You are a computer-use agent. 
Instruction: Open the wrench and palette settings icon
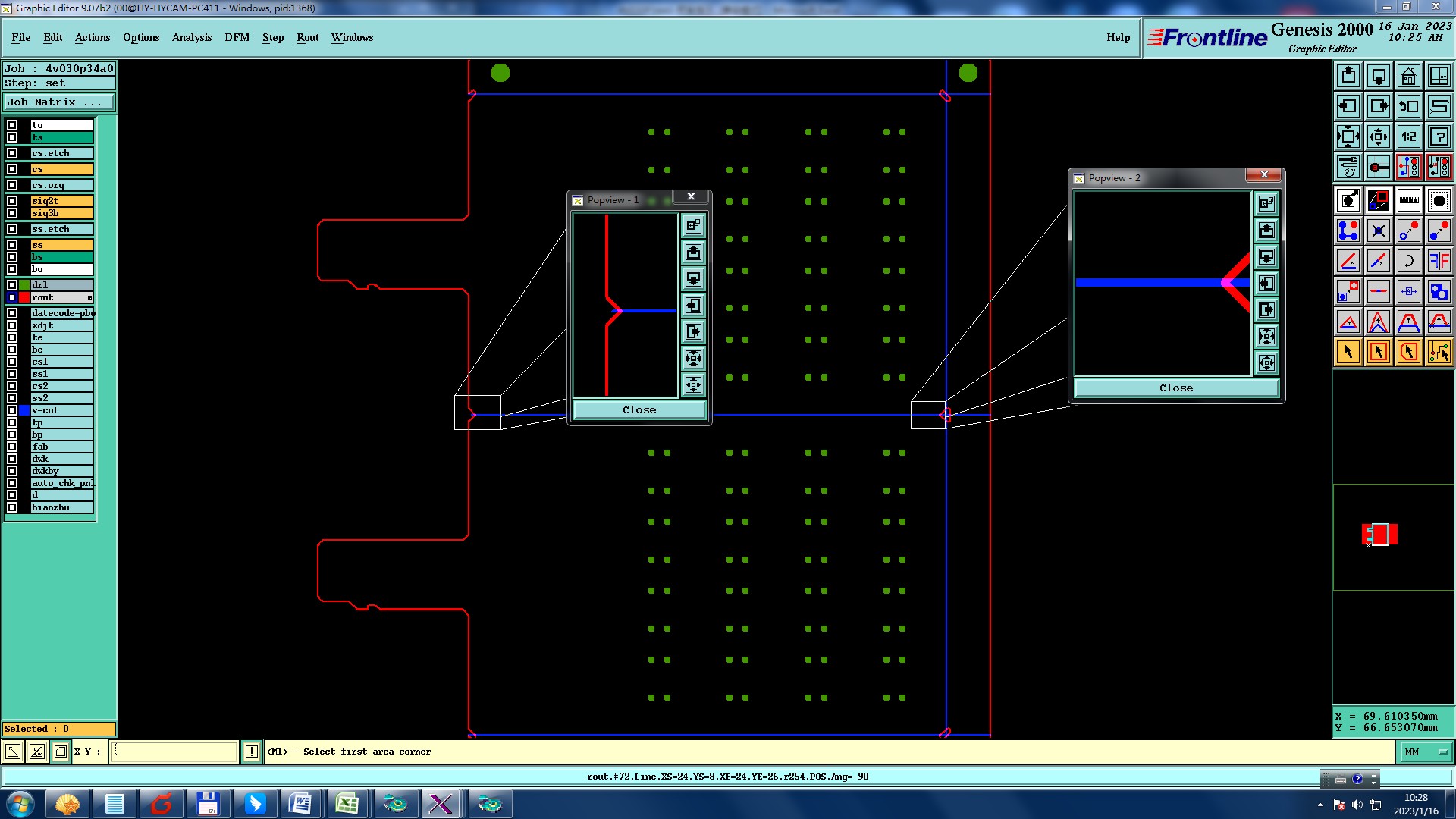point(1348,167)
